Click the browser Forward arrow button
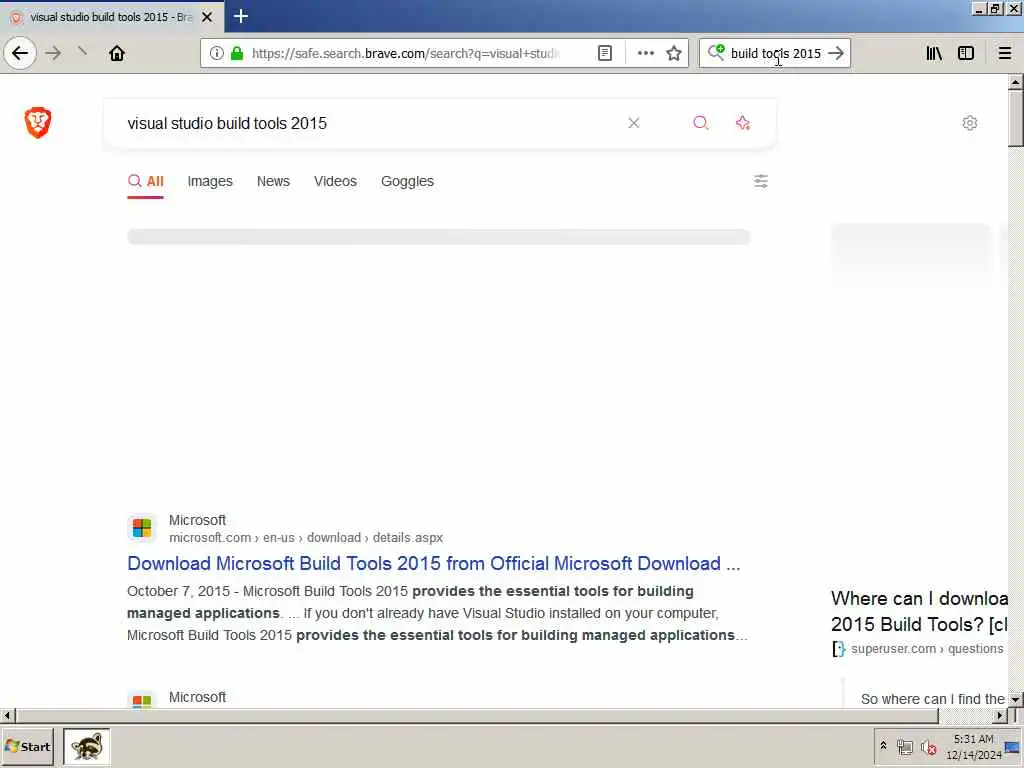This screenshot has height=768, width=1024. [54, 53]
